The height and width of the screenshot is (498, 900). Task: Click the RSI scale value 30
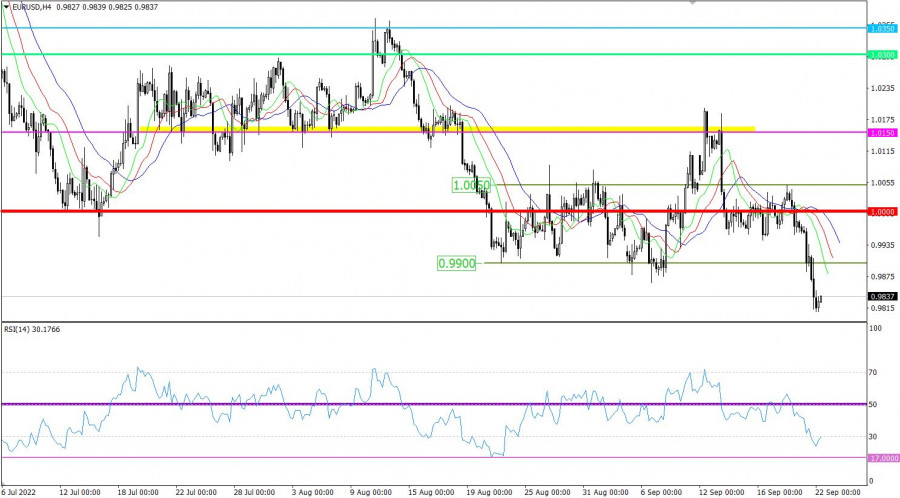click(873, 436)
